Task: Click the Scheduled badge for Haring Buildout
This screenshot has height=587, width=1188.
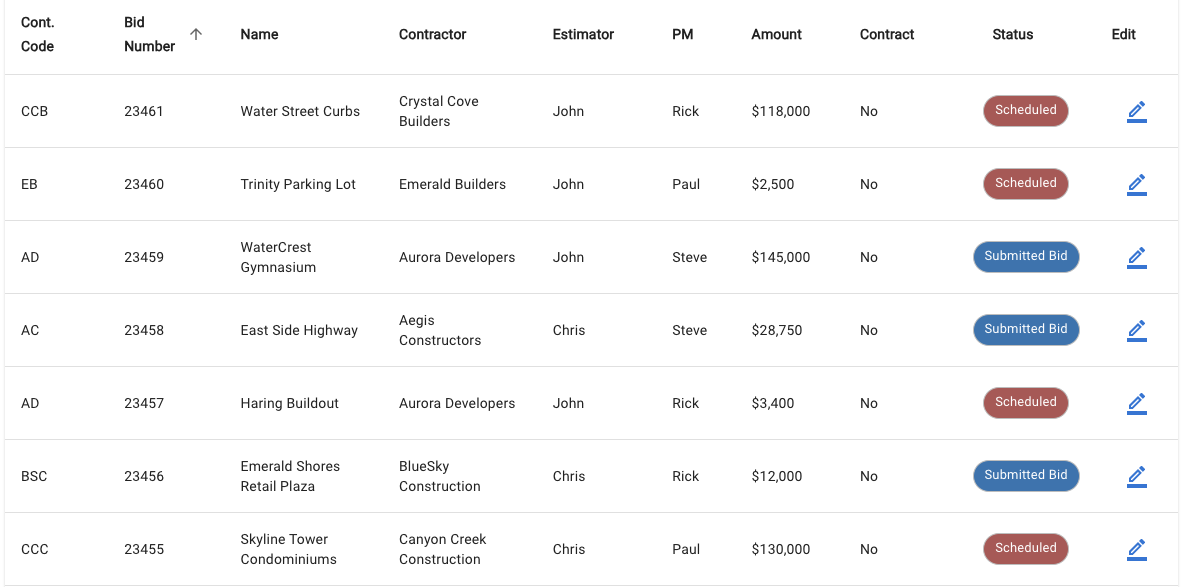Action: tap(1025, 403)
